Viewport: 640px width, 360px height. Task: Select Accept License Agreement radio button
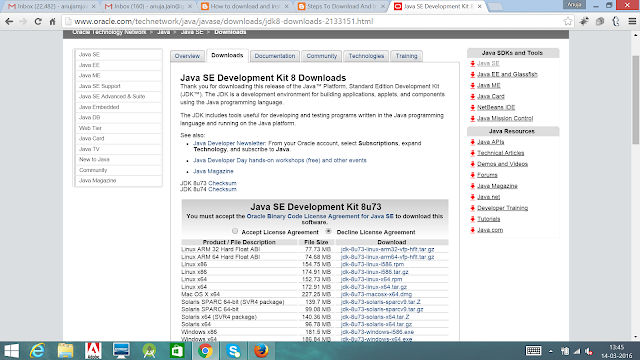235,231
